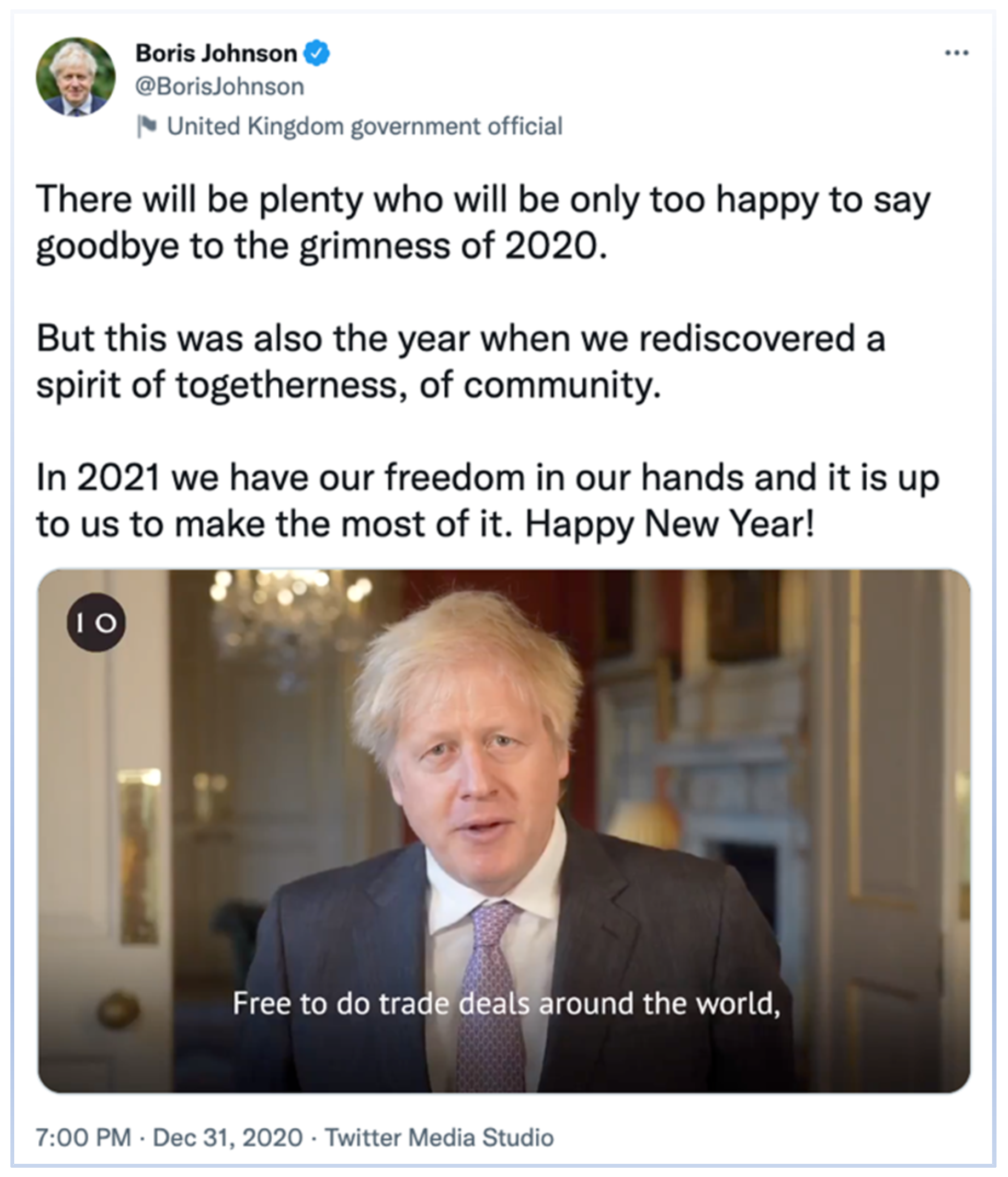
Task: Click the paragraph starting 'But this was also'
Action: [x=460, y=361]
